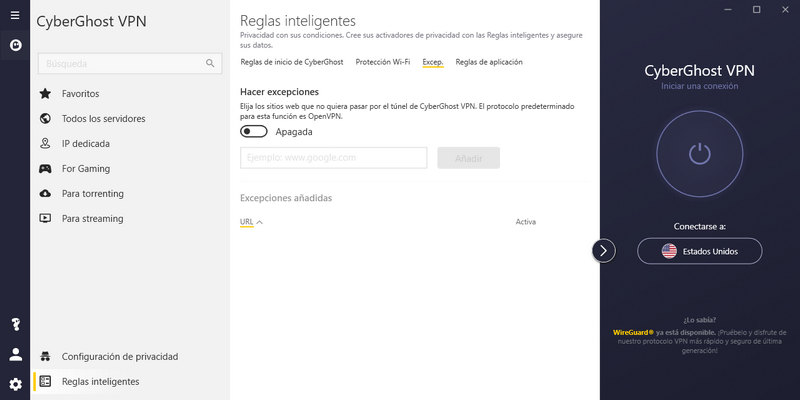Open the hamburger menu icon
This screenshot has width=800, height=400.
click(15, 15)
